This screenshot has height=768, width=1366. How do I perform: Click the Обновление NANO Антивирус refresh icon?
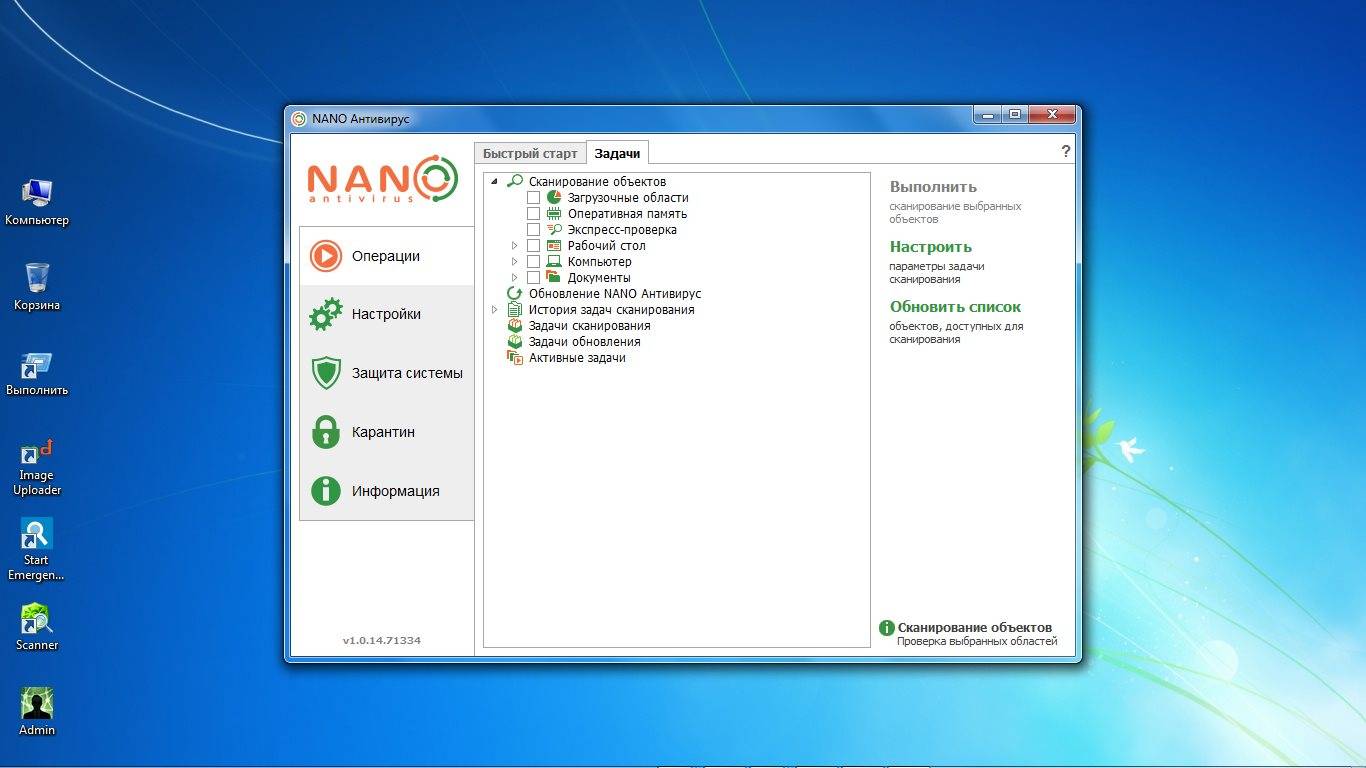point(515,293)
